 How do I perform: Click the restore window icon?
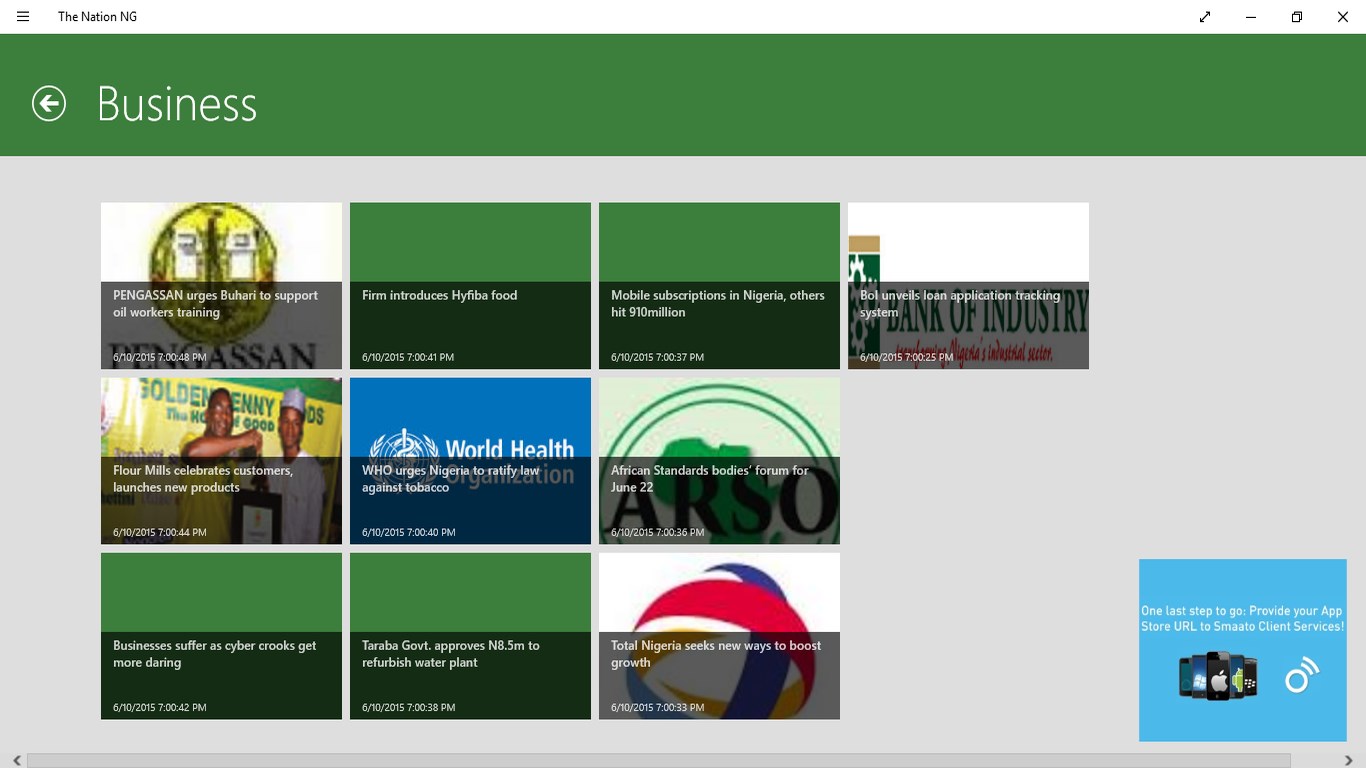pos(1297,17)
